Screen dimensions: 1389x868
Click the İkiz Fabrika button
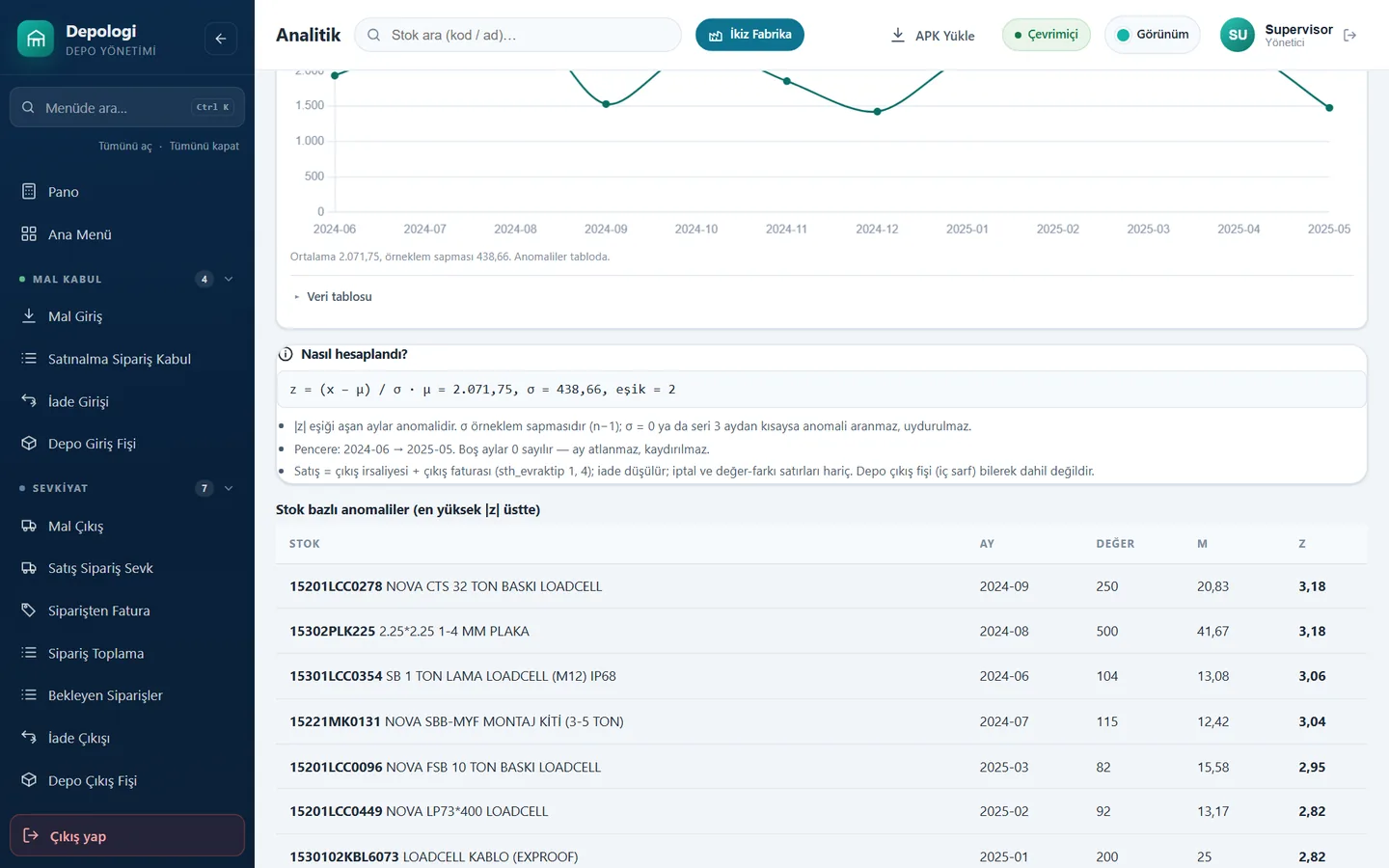(x=749, y=35)
